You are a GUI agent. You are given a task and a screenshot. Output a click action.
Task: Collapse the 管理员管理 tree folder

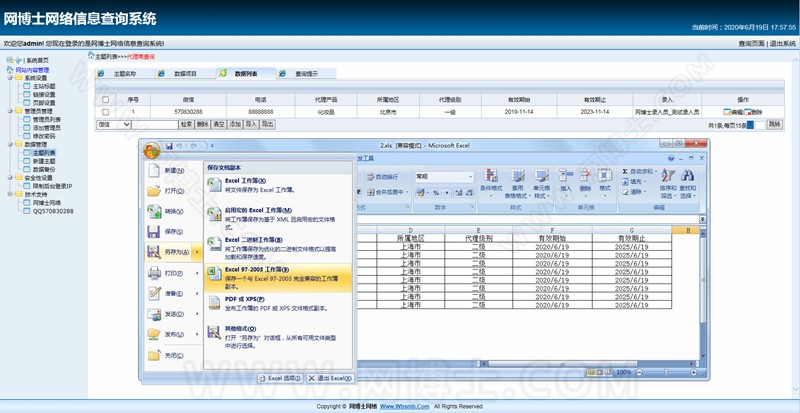point(11,111)
